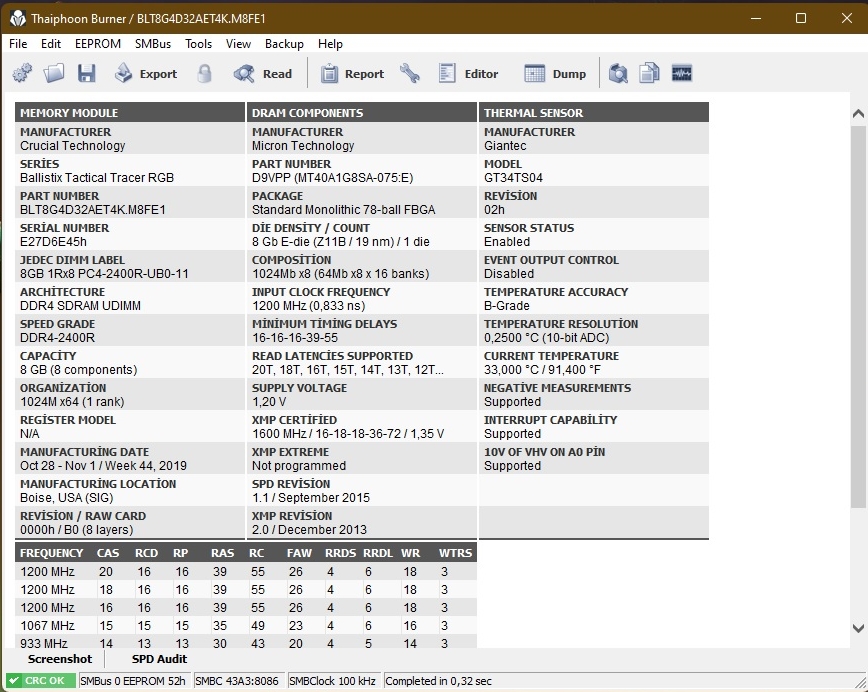Click SMBus 0 EEPROM 52h status entry
The image size is (868, 692).
133,681
